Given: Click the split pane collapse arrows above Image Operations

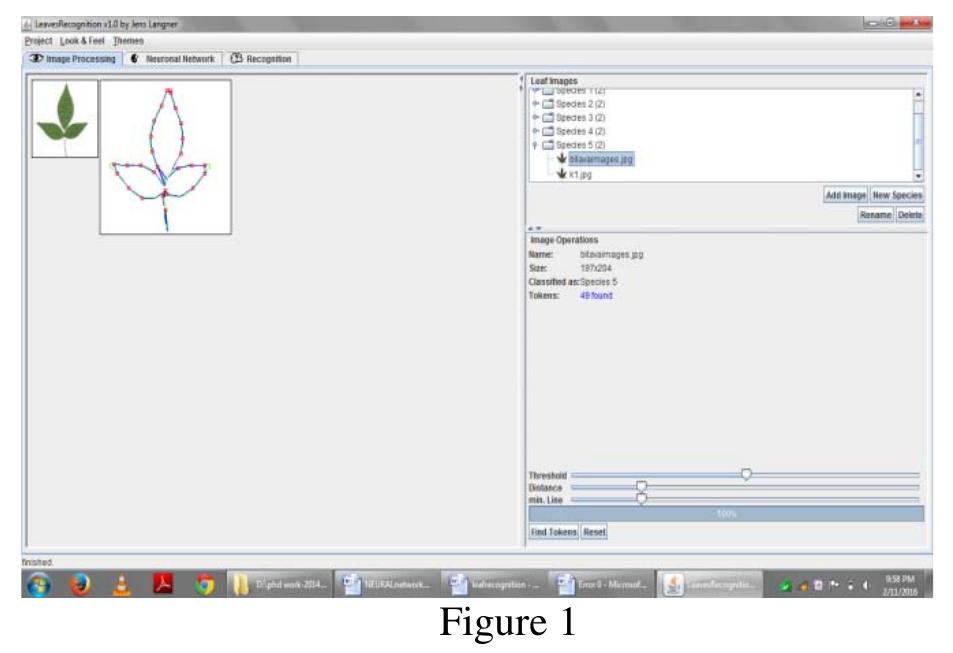Looking at the screenshot, I should 535,229.
